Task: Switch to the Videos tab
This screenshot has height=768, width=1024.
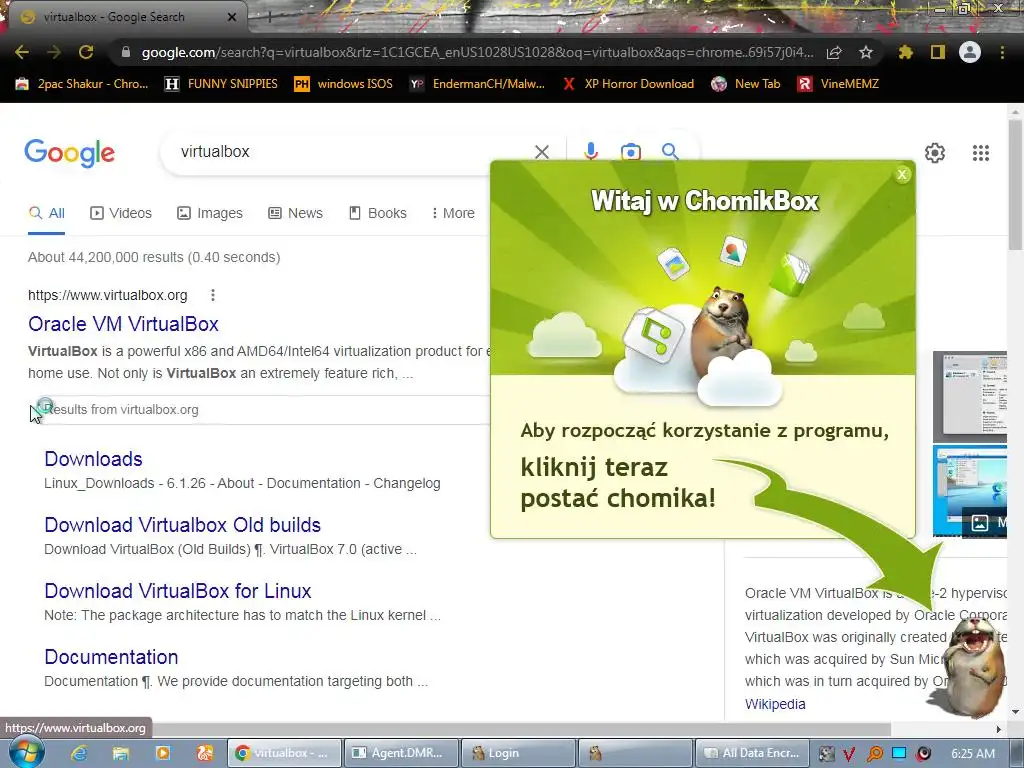Action: coord(121,213)
